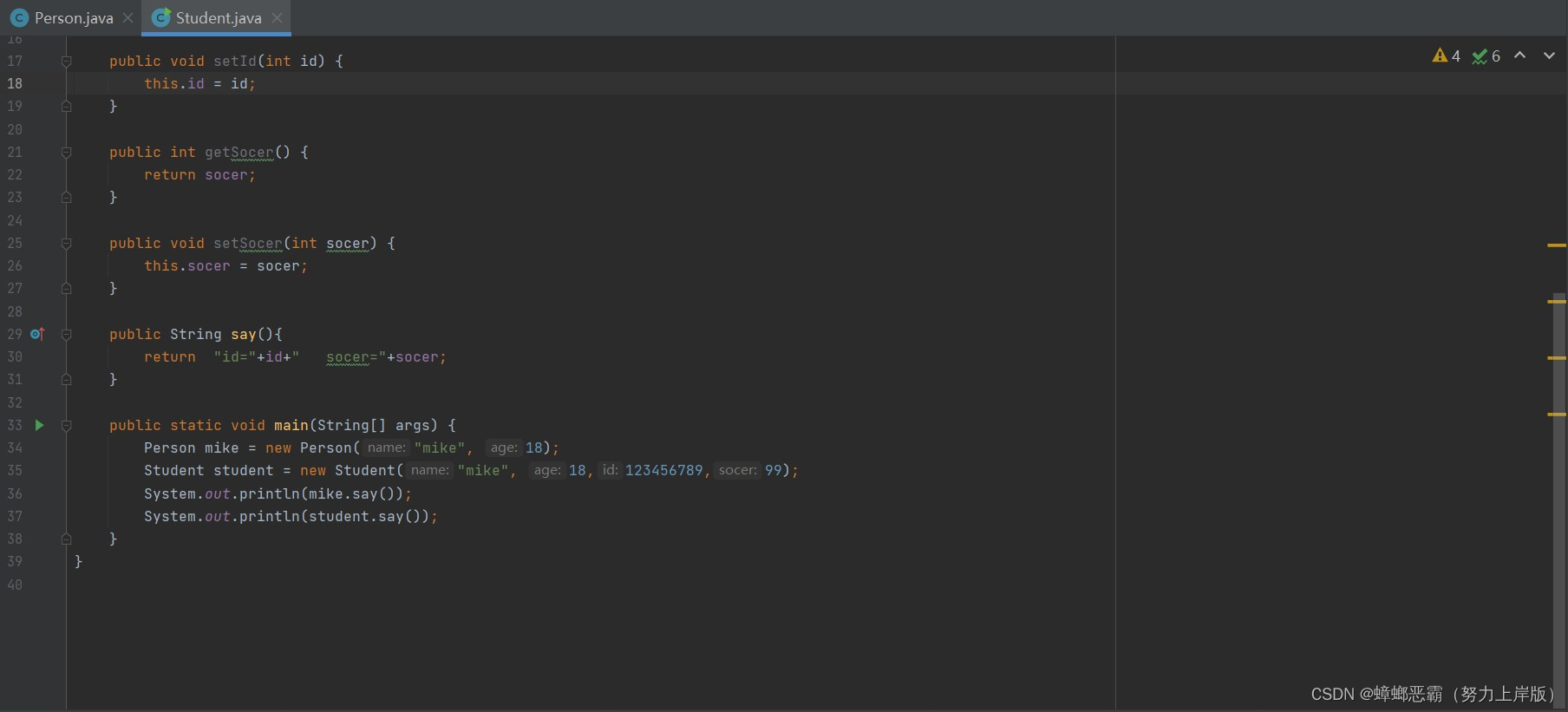This screenshot has width=1568, height=712.
Task: Open the warnings indicator showing 4
Action: [1447, 56]
